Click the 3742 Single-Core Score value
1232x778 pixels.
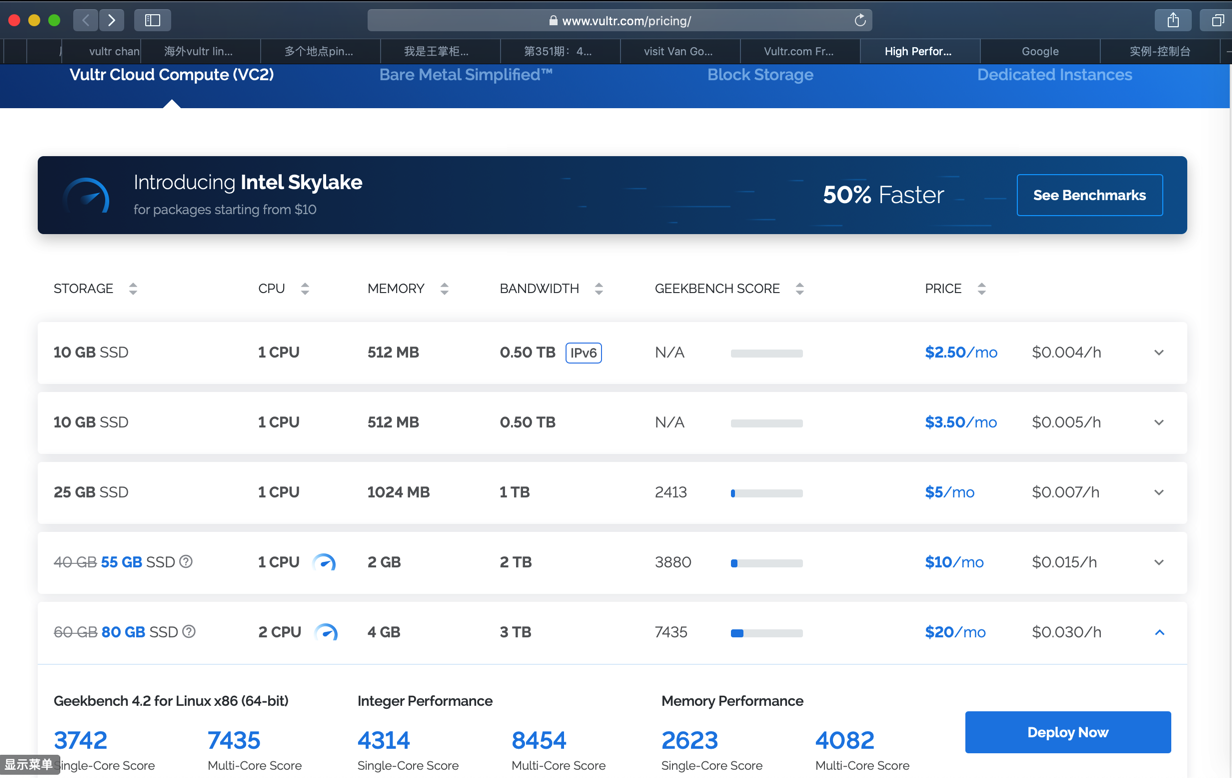click(80, 740)
